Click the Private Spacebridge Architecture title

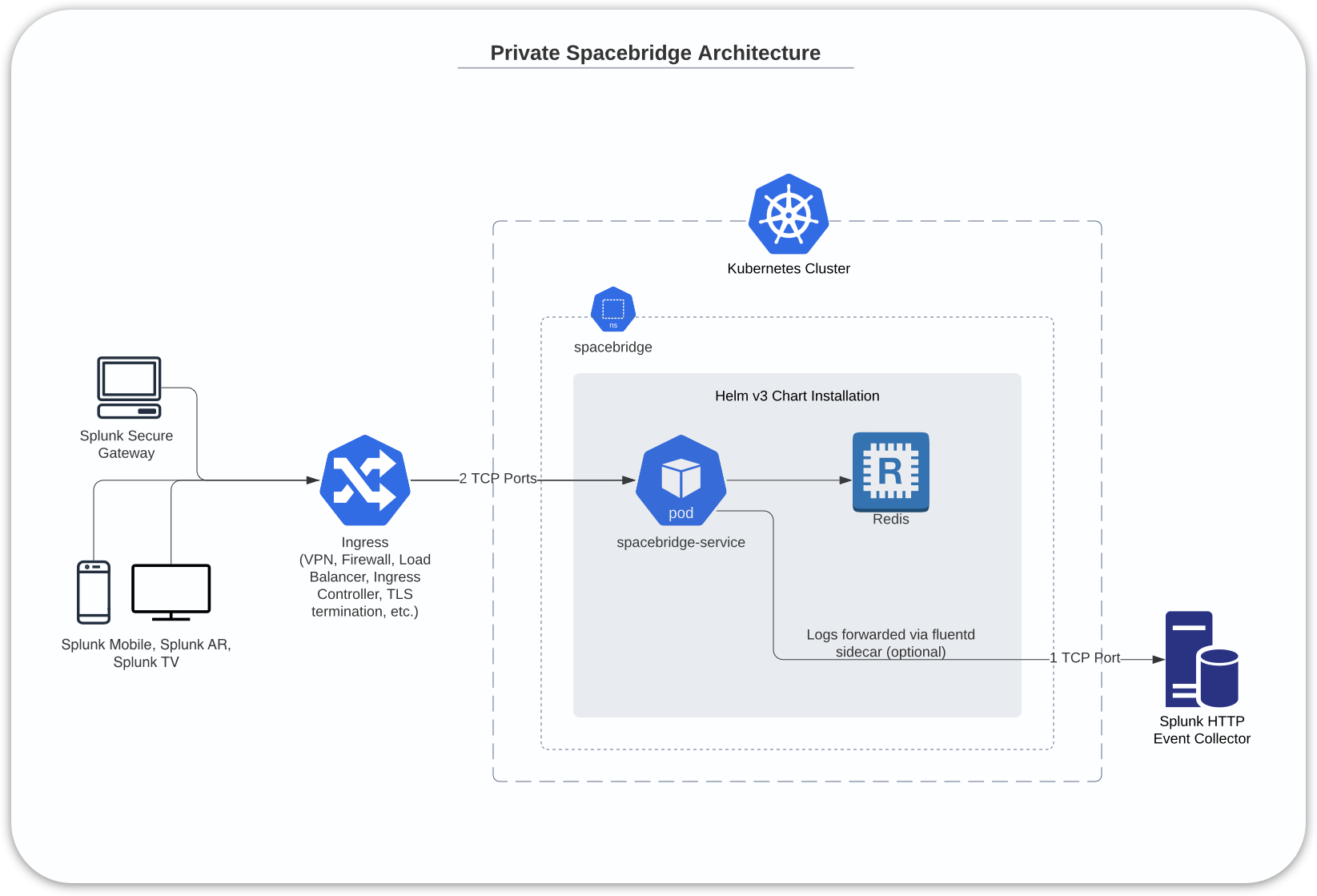tap(656, 53)
